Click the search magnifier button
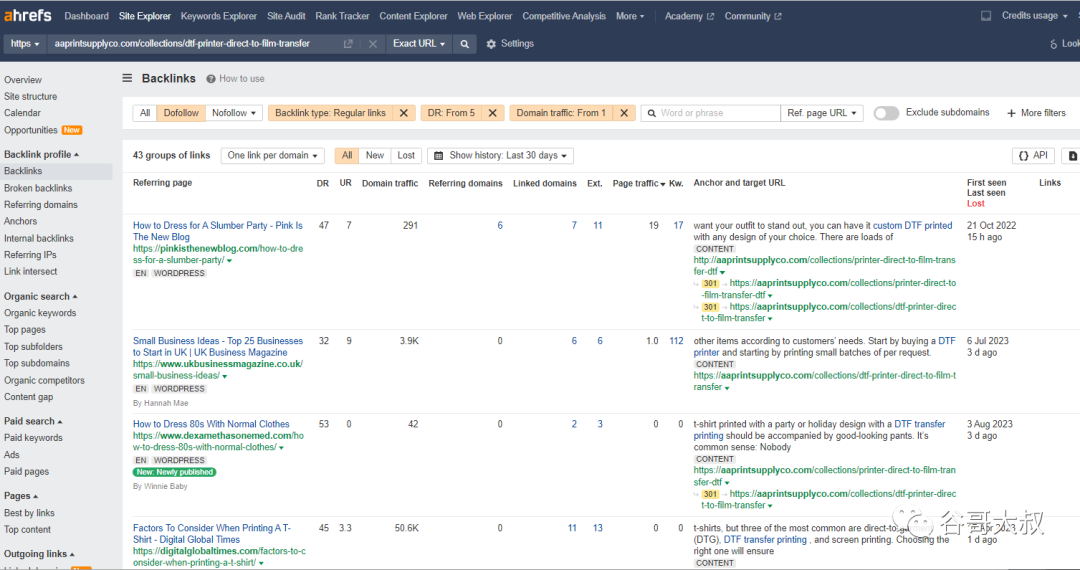 click(x=465, y=43)
